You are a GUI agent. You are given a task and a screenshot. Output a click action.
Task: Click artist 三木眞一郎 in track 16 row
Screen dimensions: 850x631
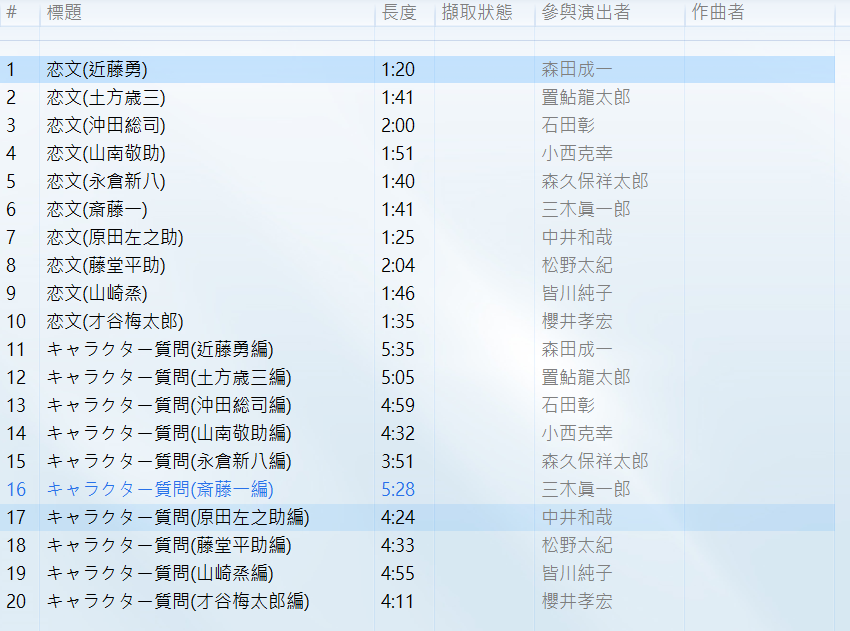coord(586,489)
